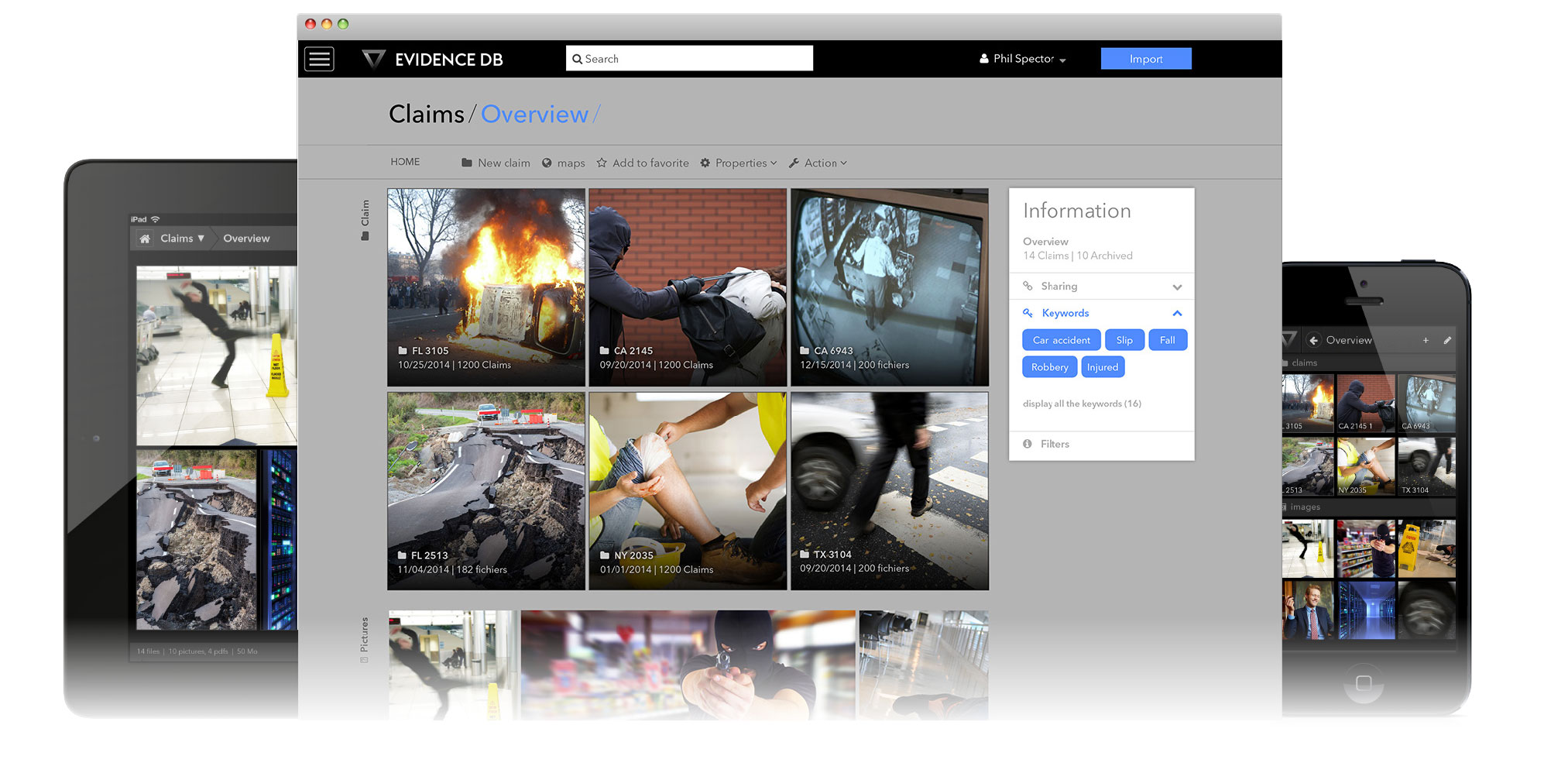Click the images section label on iPhone
1568x780 pixels.
pyautogui.click(x=1306, y=507)
